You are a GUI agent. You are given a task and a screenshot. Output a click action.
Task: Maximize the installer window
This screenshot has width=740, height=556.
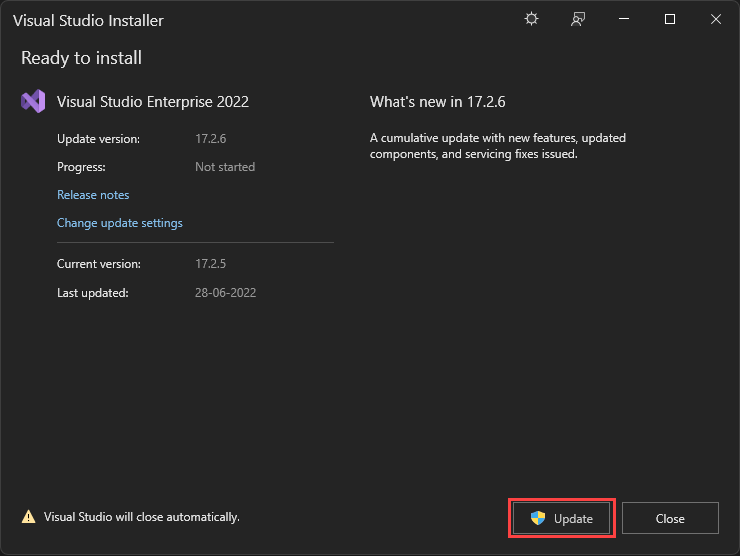click(x=670, y=19)
